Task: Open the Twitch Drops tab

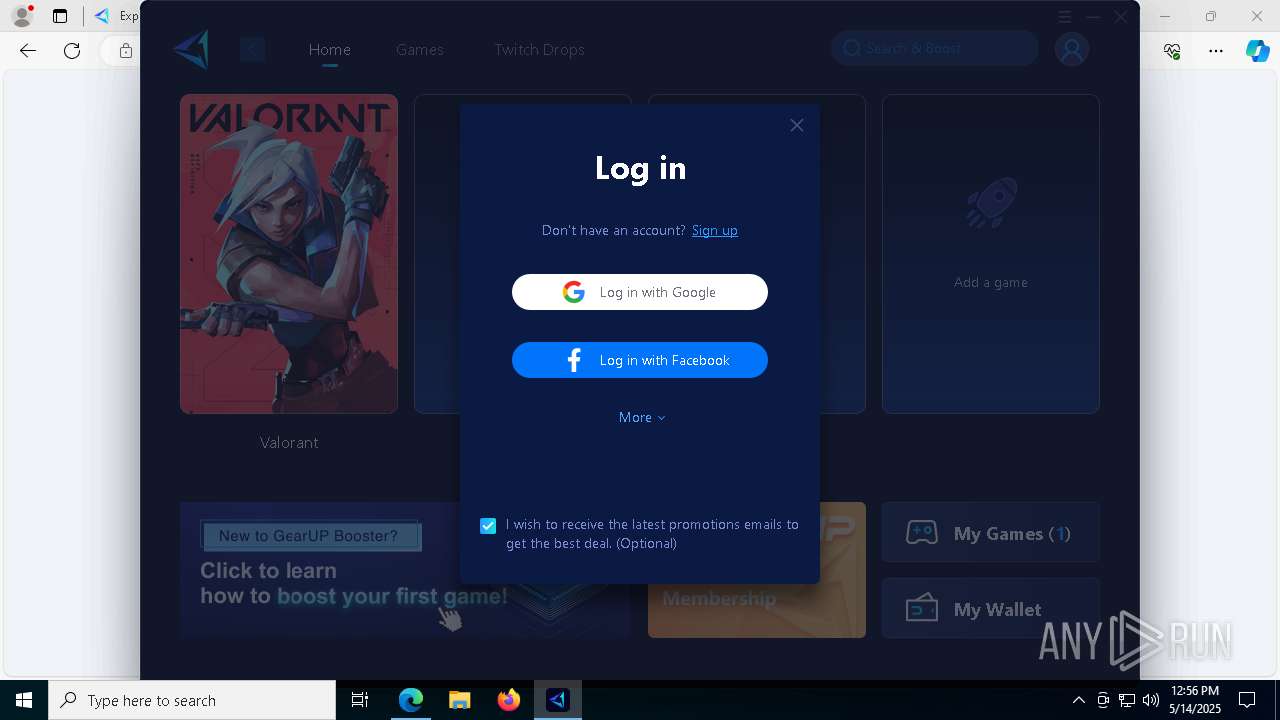Action: [539, 49]
